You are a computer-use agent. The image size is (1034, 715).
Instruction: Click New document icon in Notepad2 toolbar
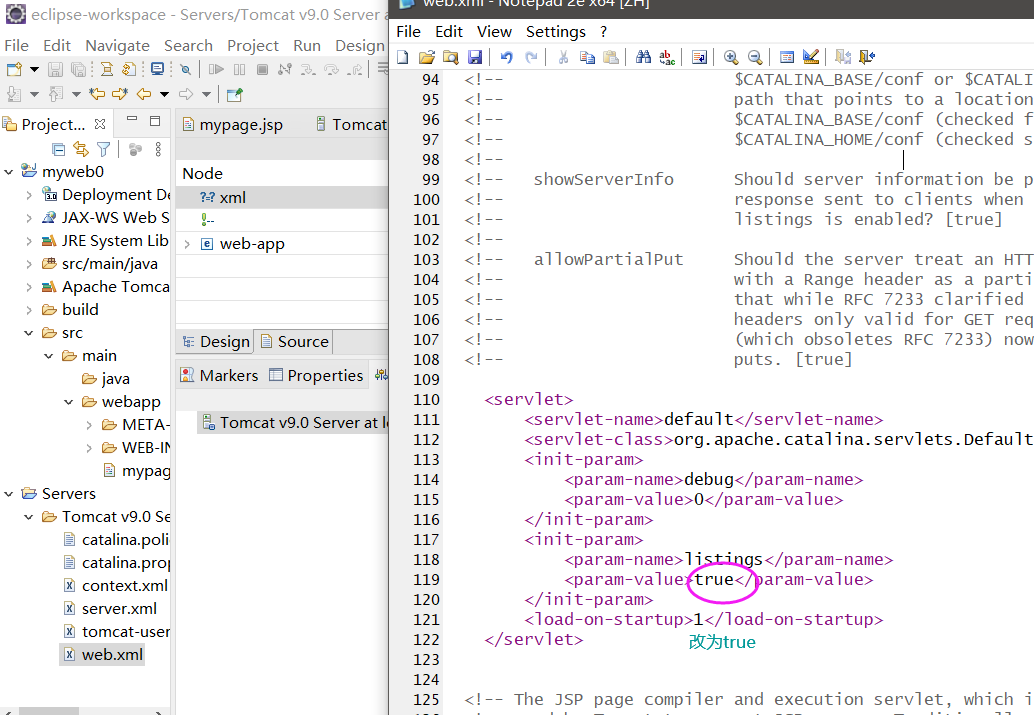pos(403,57)
